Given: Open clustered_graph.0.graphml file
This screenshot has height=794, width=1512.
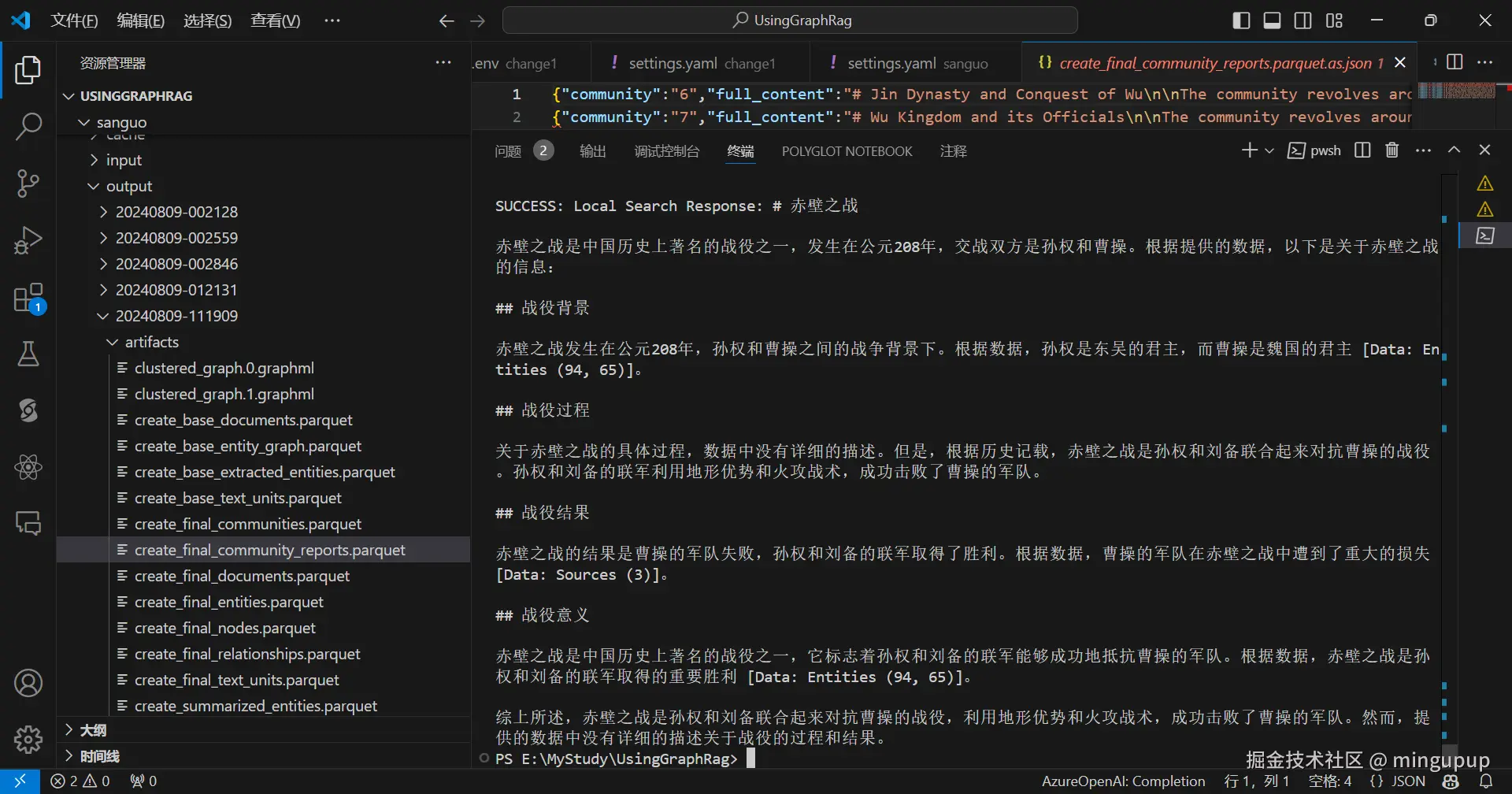Looking at the screenshot, I should pyautogui.click(x=263, y=368).
